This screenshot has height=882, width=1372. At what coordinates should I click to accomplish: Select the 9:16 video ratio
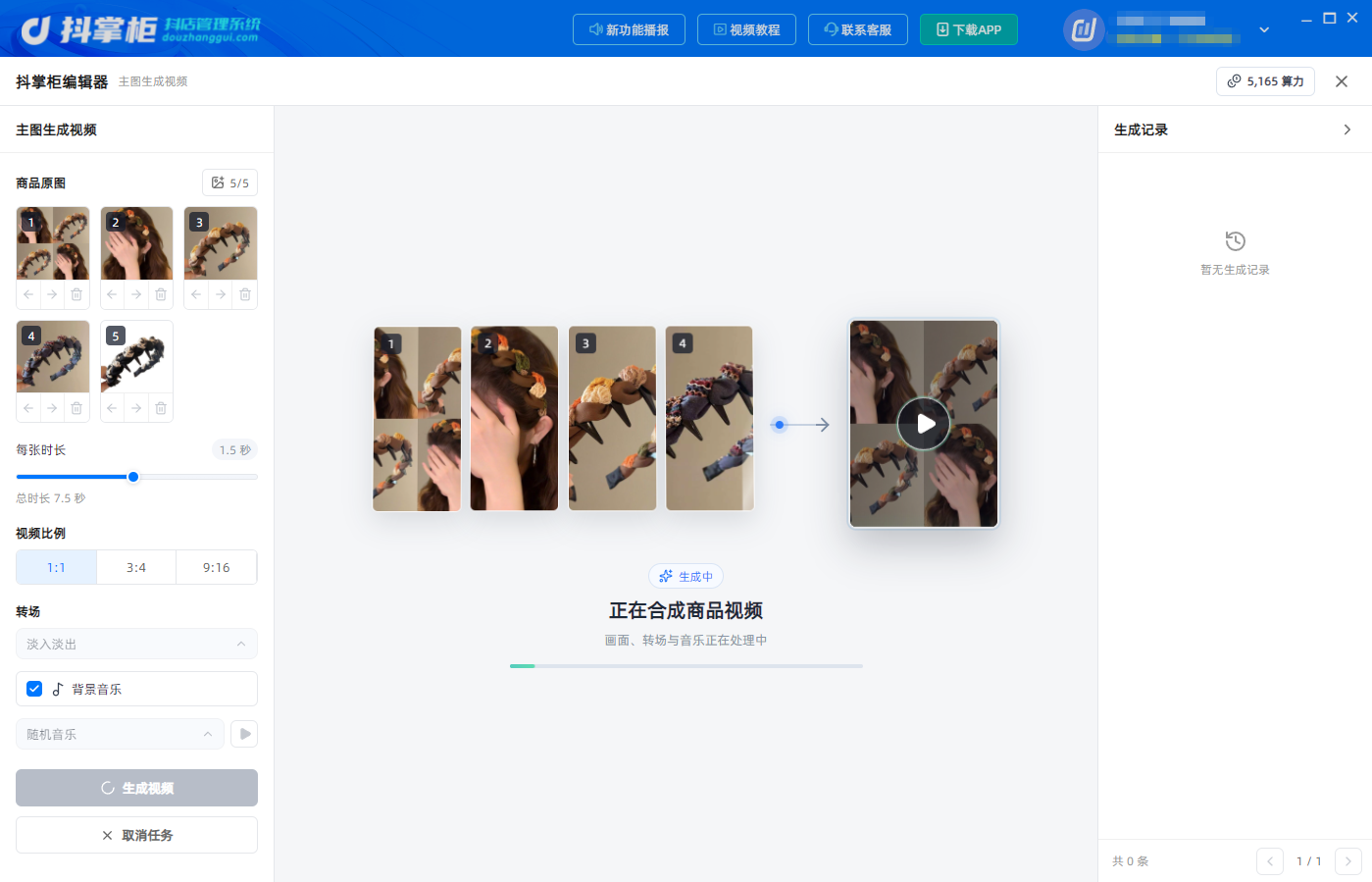pos(217,567)
